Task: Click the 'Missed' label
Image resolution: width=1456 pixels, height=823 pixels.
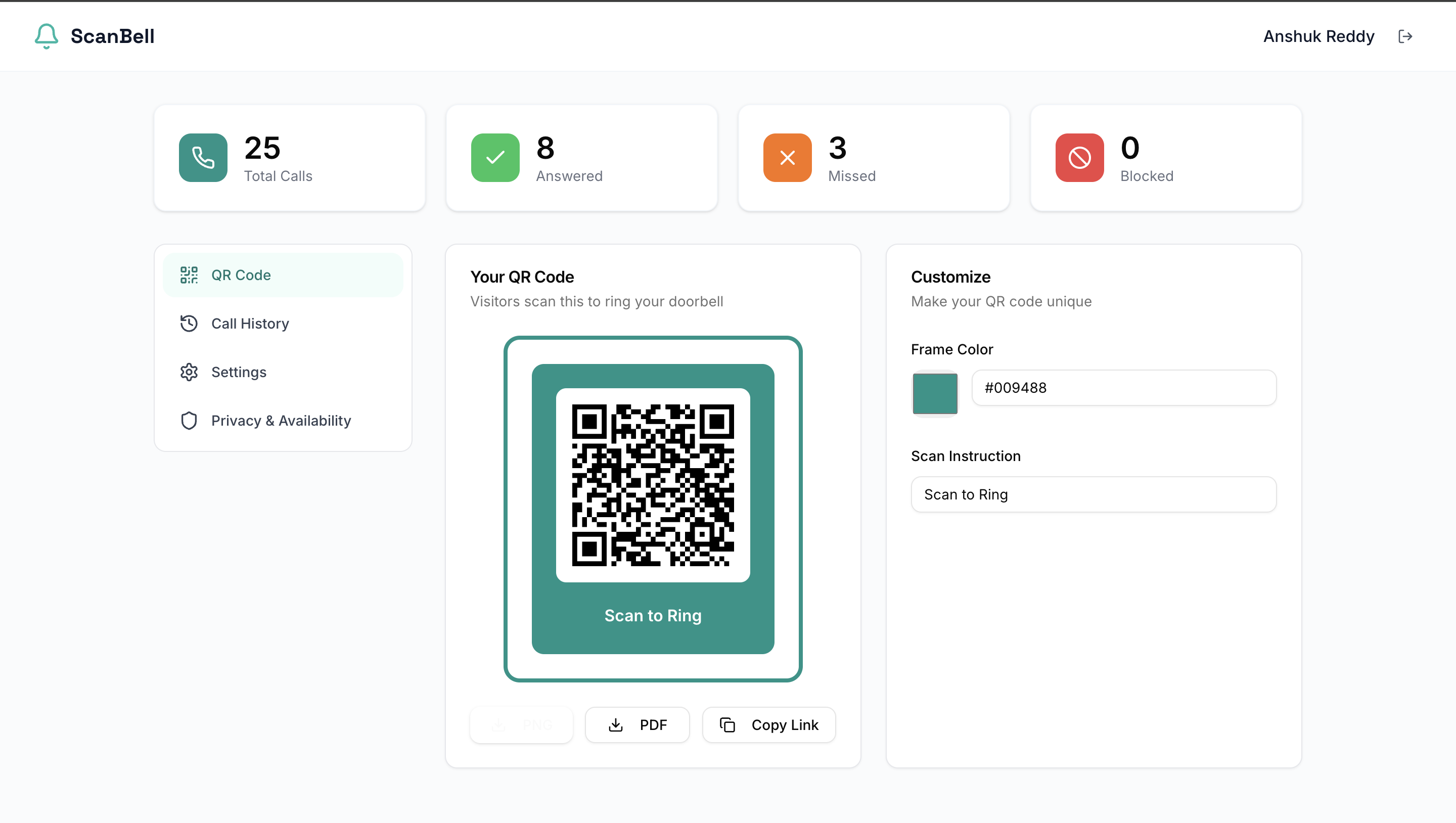Action: tap(852, 176)
